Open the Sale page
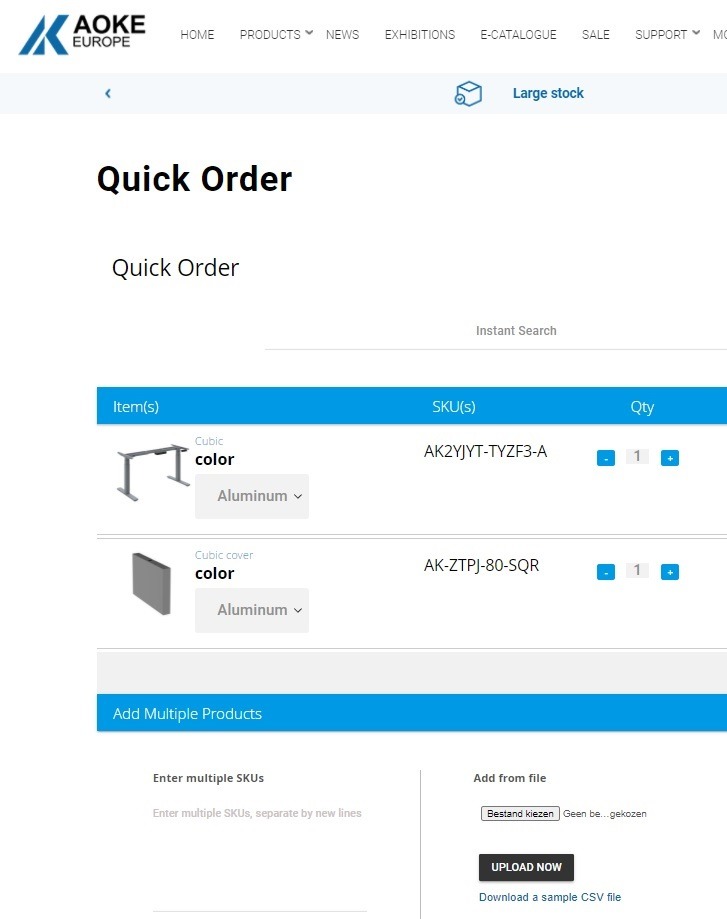The width and height of the screenshot is (727, 919). tap(595, 35)
